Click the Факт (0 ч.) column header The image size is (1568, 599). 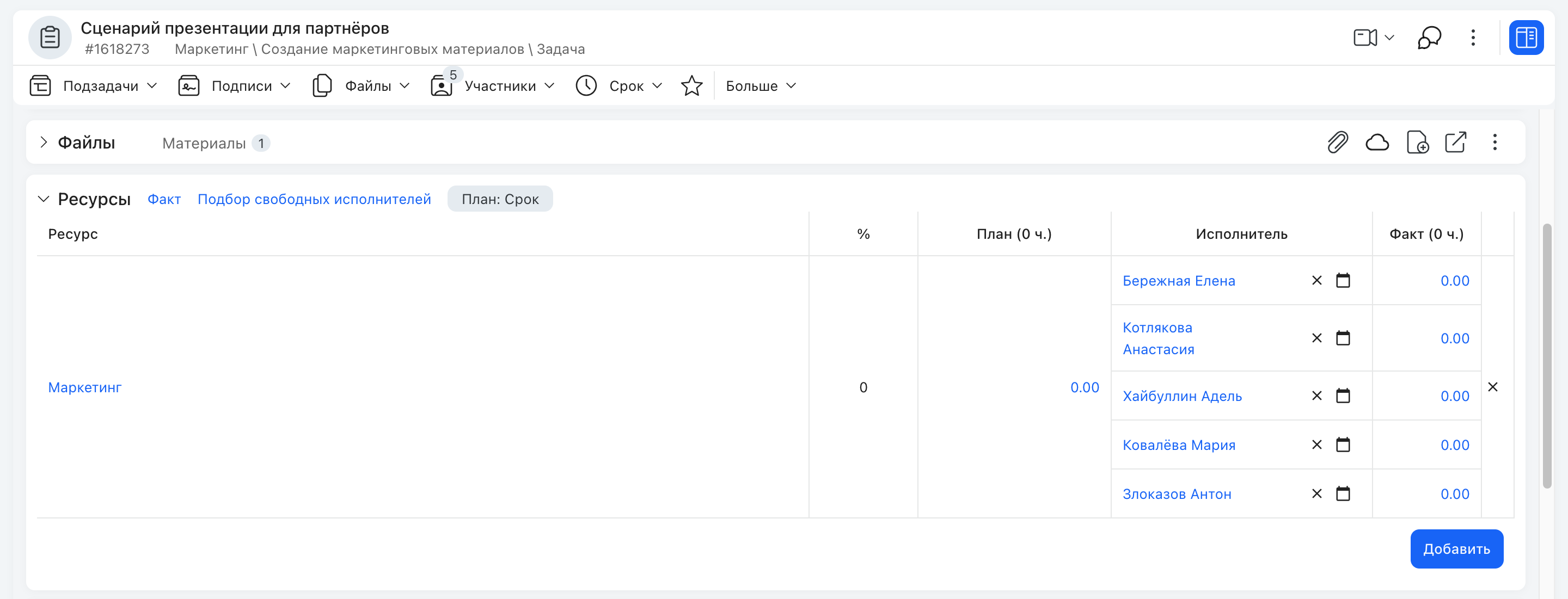[x=1426, y=234]
